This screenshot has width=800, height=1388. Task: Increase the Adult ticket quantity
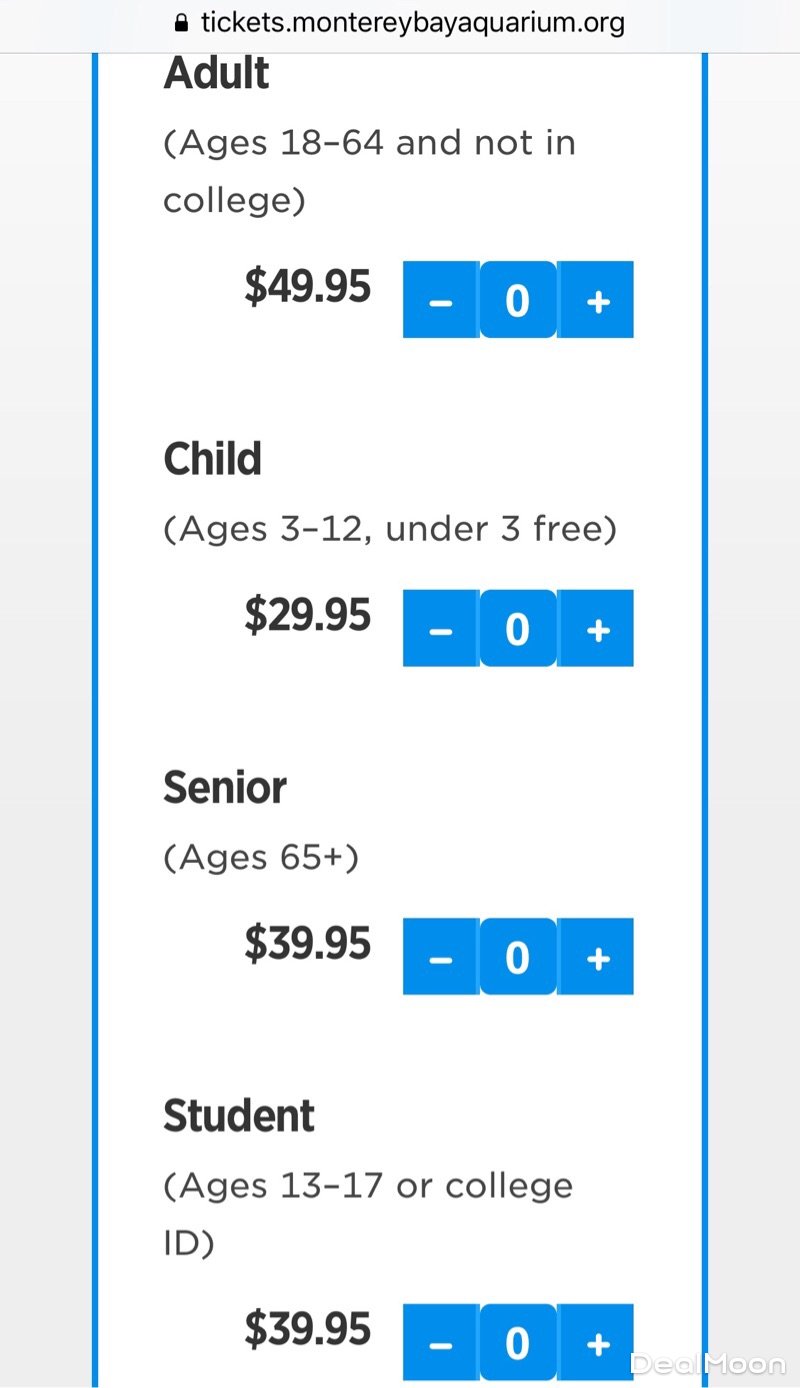tap(597, 300)
